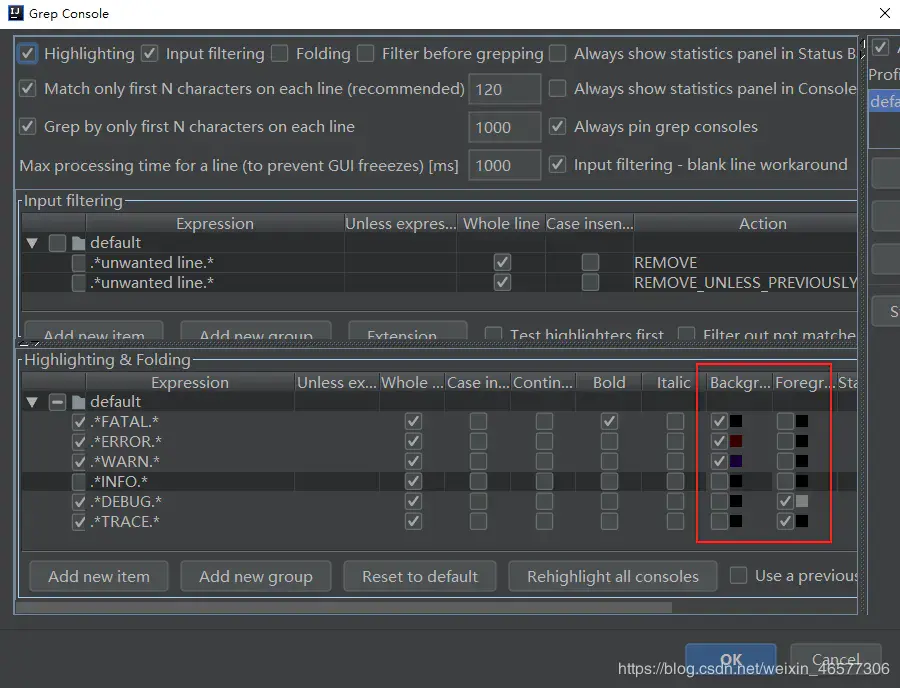Viewport: 900px width, 688px height.
Task: Click Add new item in Highlighting section
Action: click(99, 576)
